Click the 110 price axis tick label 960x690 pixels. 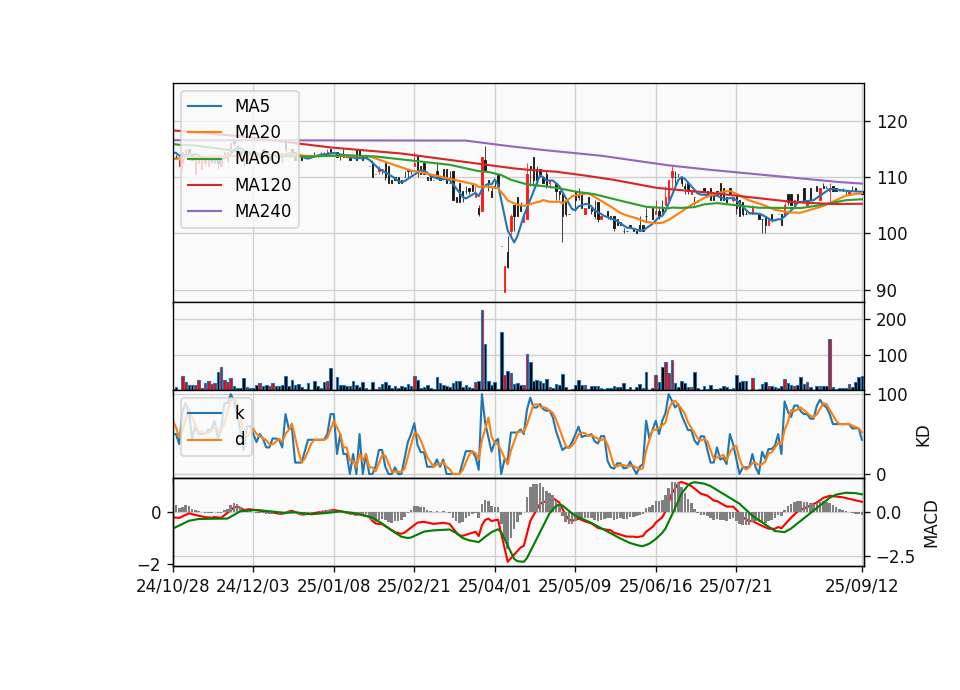[x=892, y=178]
